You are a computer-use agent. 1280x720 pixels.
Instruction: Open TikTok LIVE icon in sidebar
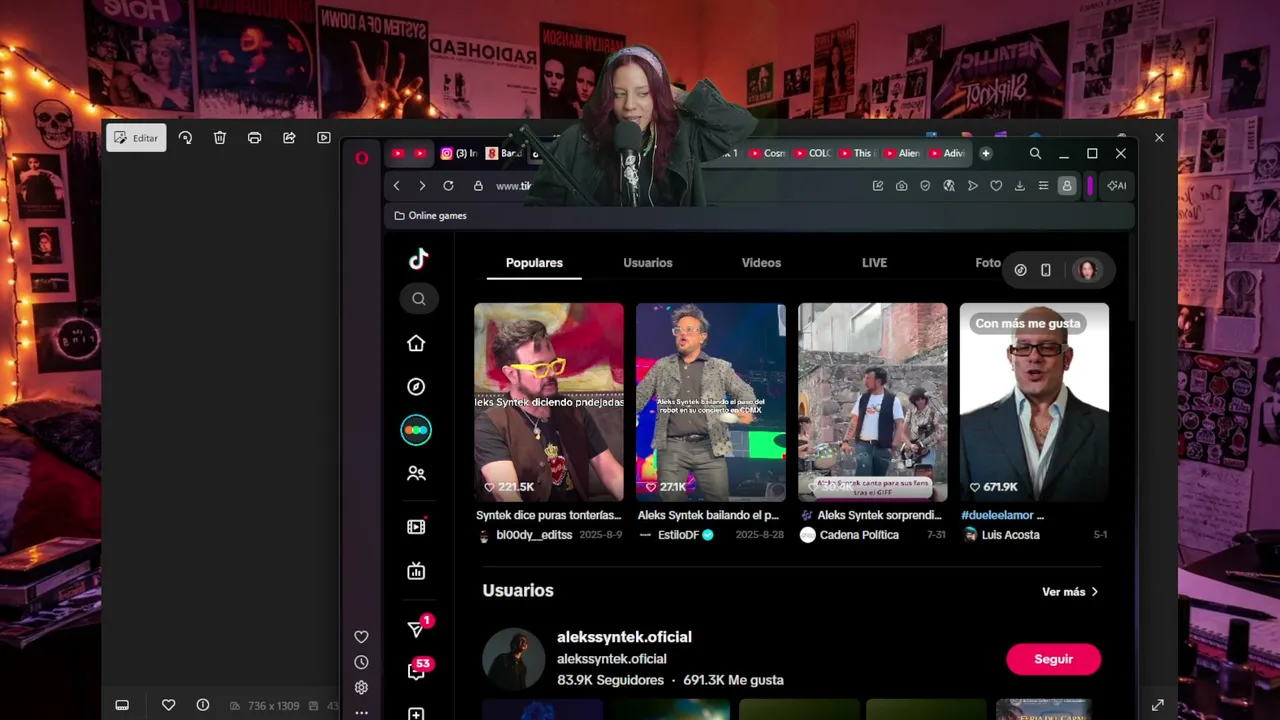click(416, 571)
